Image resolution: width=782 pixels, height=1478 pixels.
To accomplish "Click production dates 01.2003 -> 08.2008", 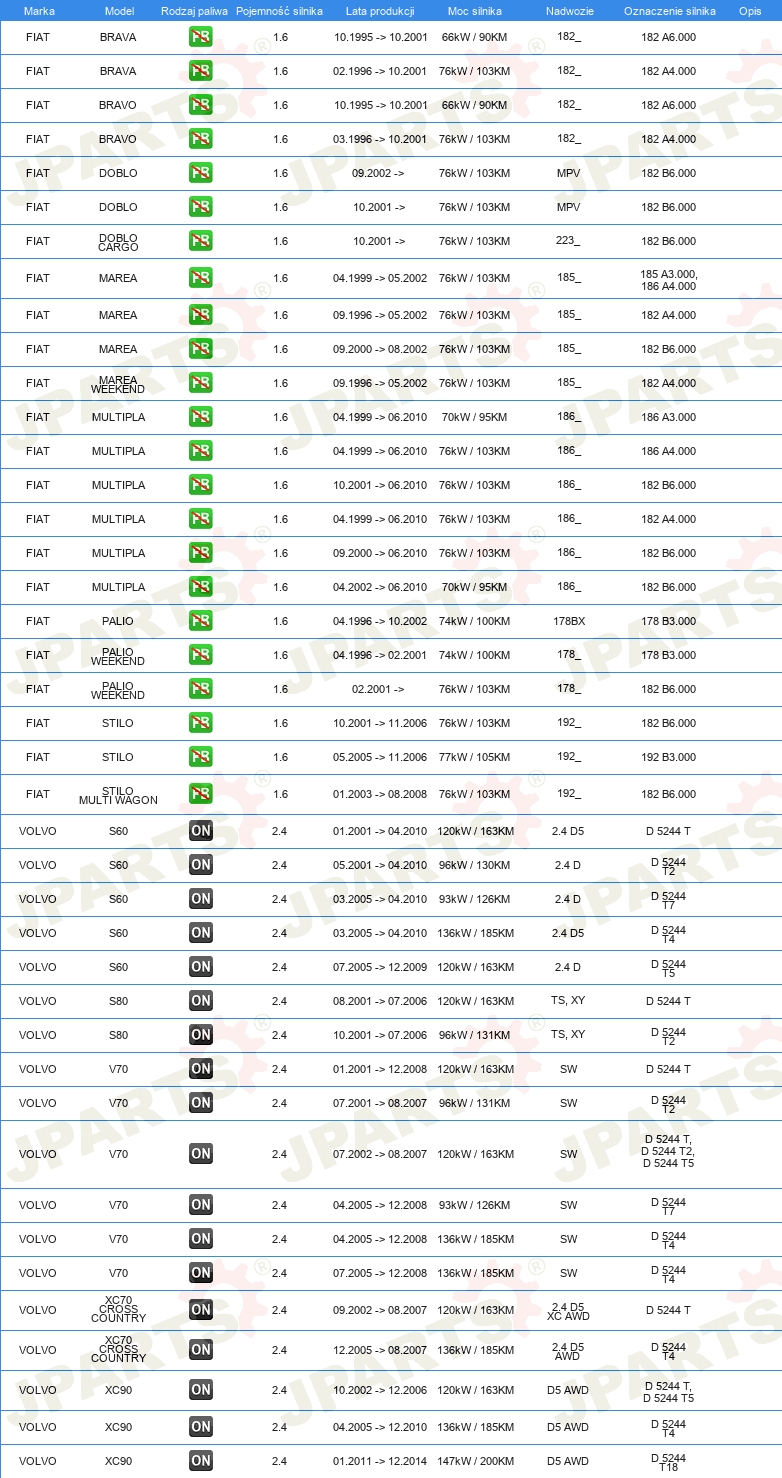I will [380, 794].
